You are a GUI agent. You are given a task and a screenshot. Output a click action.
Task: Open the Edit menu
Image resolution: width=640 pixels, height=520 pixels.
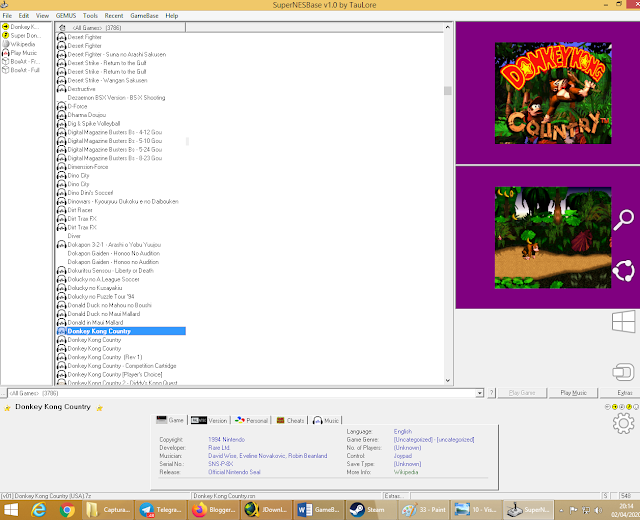24,16
